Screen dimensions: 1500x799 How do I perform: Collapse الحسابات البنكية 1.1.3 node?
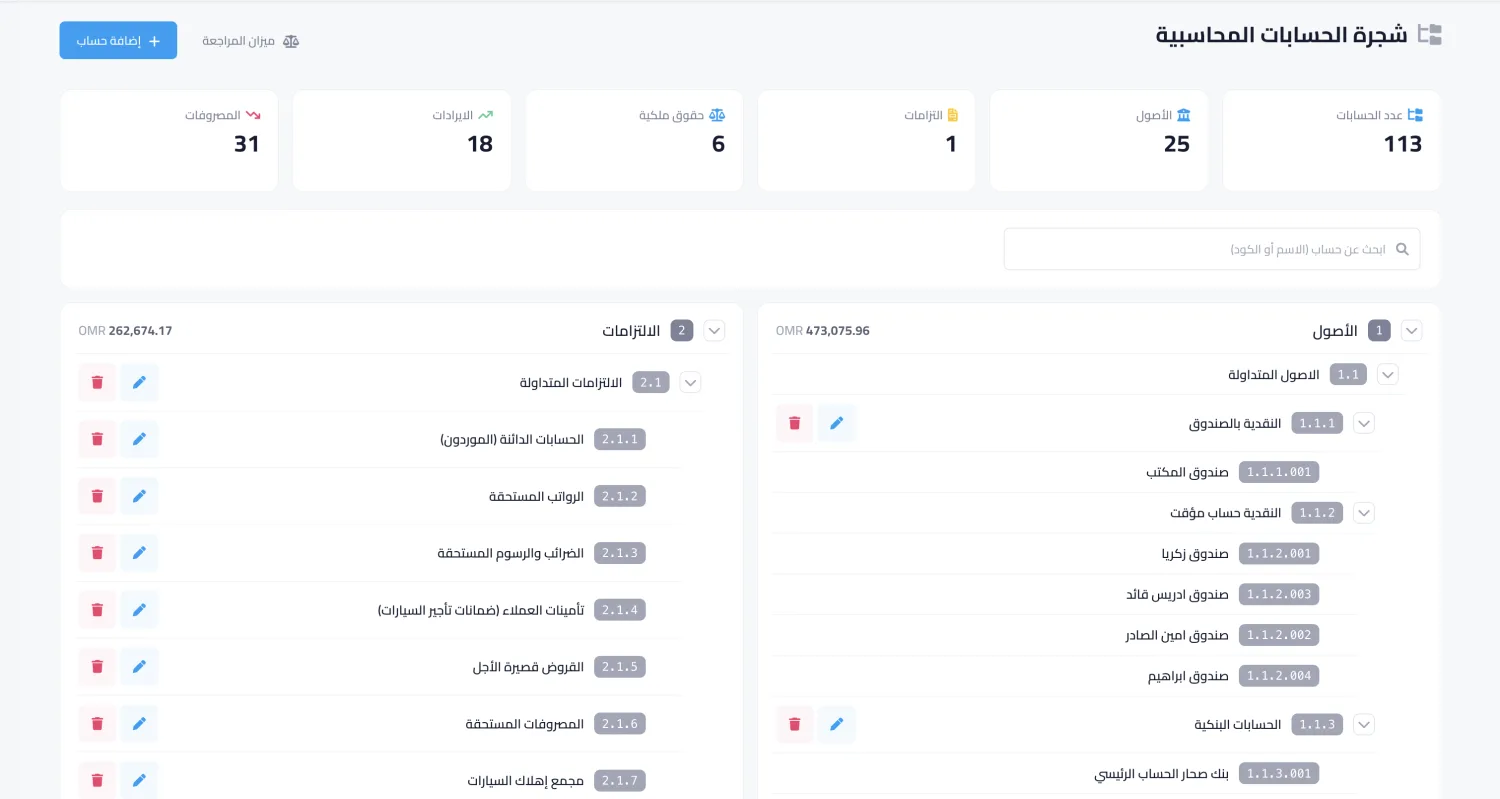(x=1364, y=724)
